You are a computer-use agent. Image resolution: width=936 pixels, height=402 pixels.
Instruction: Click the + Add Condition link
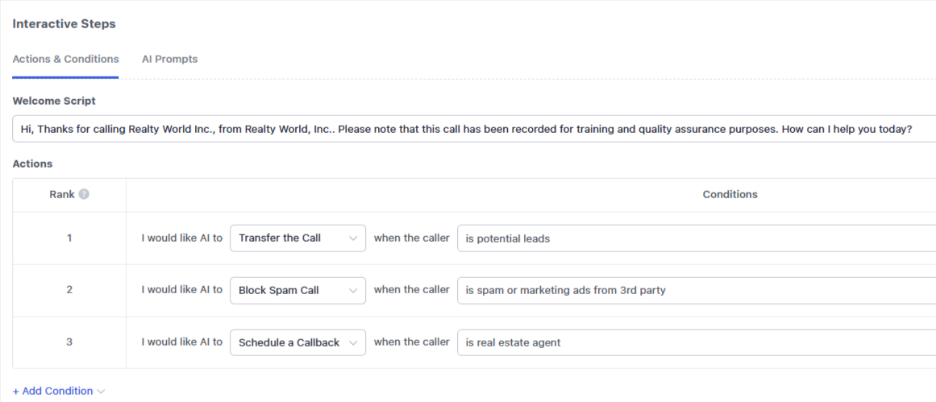[x=53, y=391]
